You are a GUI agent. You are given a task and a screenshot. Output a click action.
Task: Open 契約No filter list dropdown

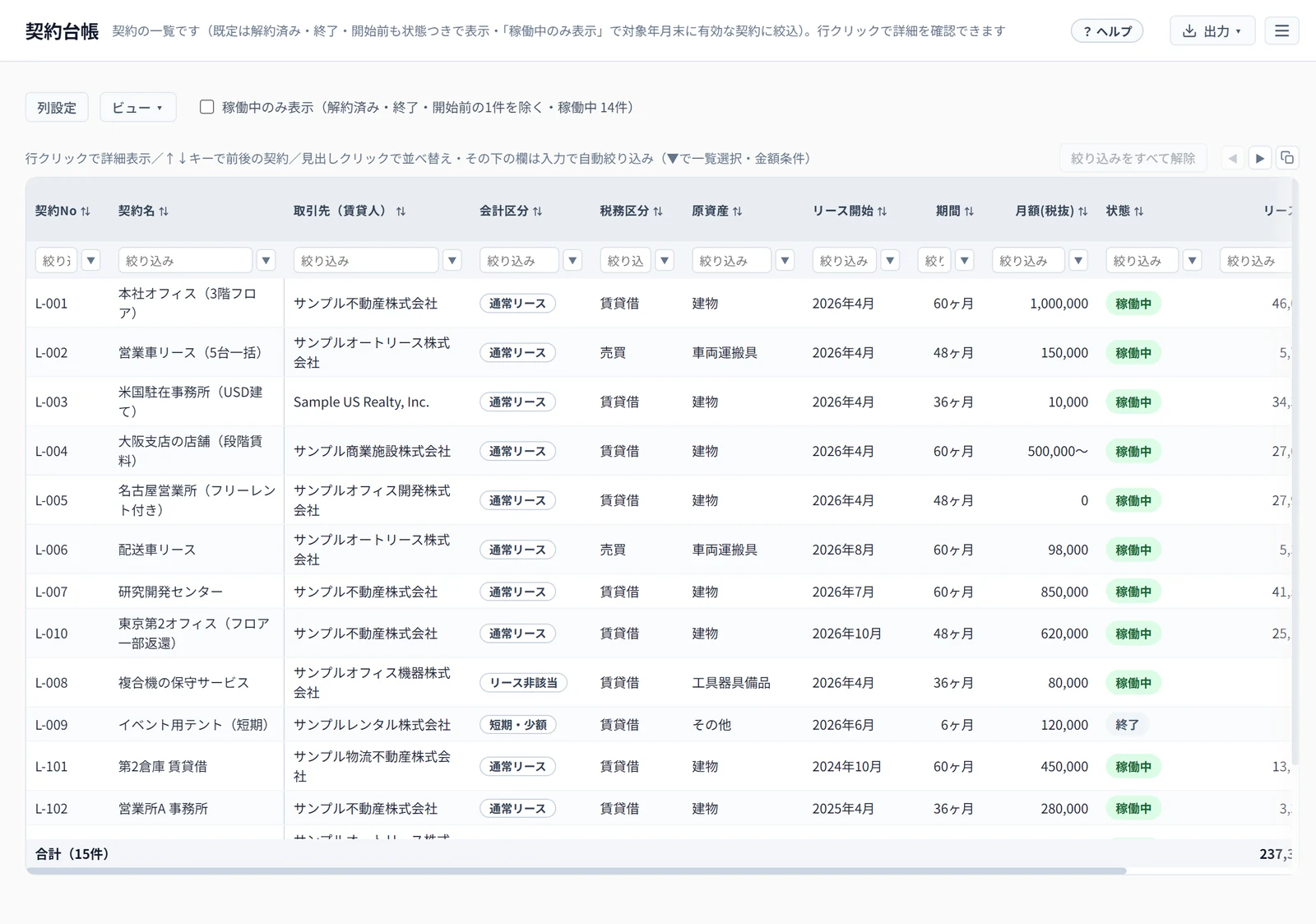click(90, 260)
